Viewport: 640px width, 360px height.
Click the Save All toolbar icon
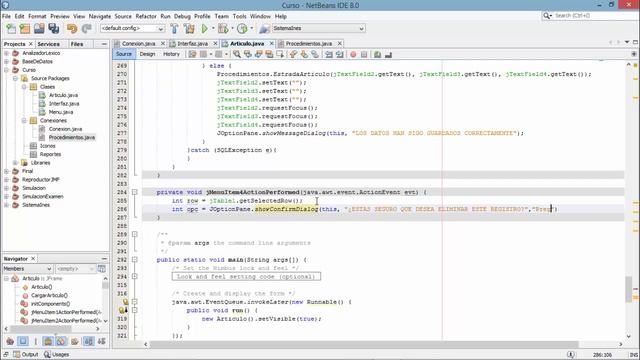(53, 29)
